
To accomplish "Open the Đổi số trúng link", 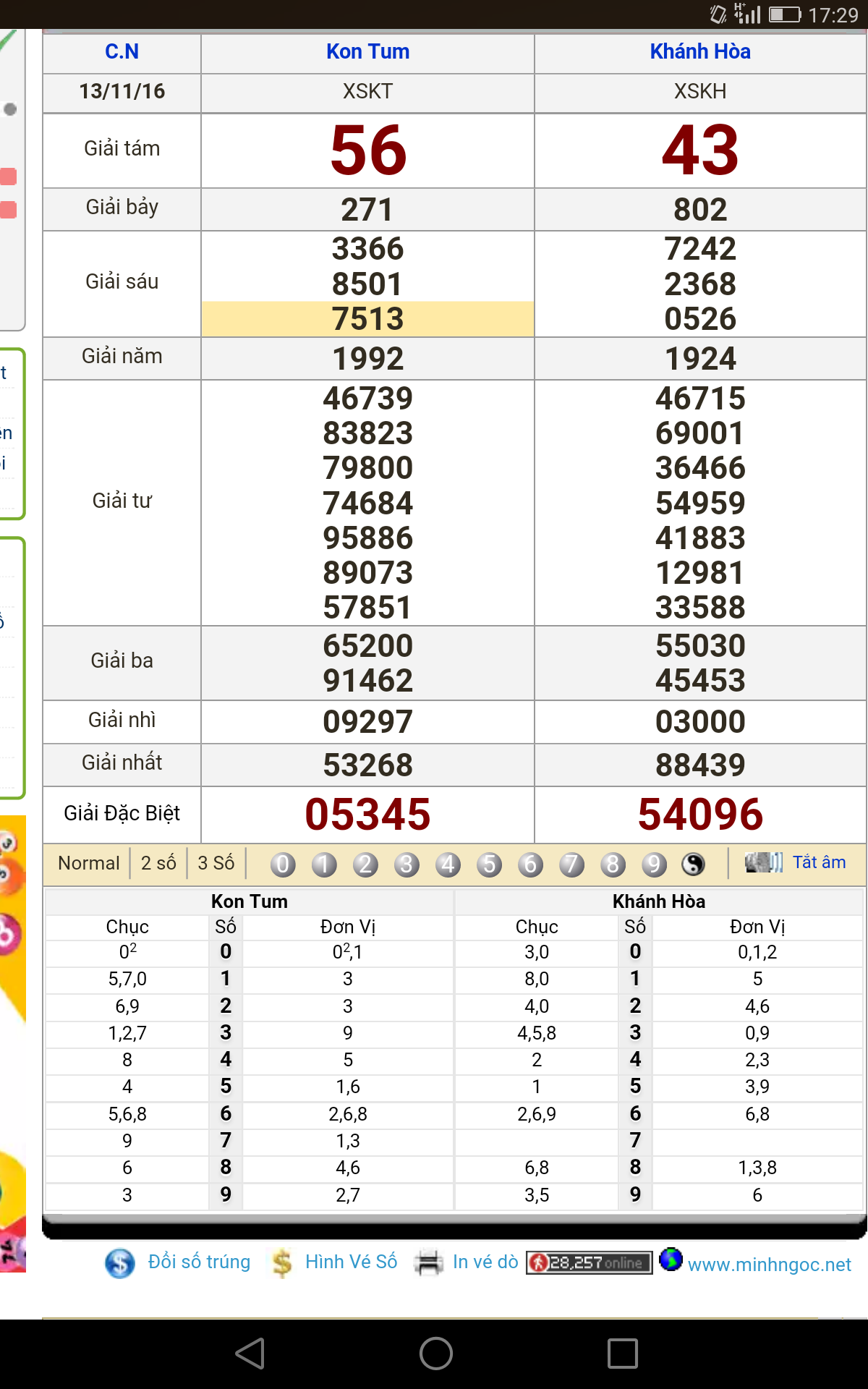I will [199, 1262].
